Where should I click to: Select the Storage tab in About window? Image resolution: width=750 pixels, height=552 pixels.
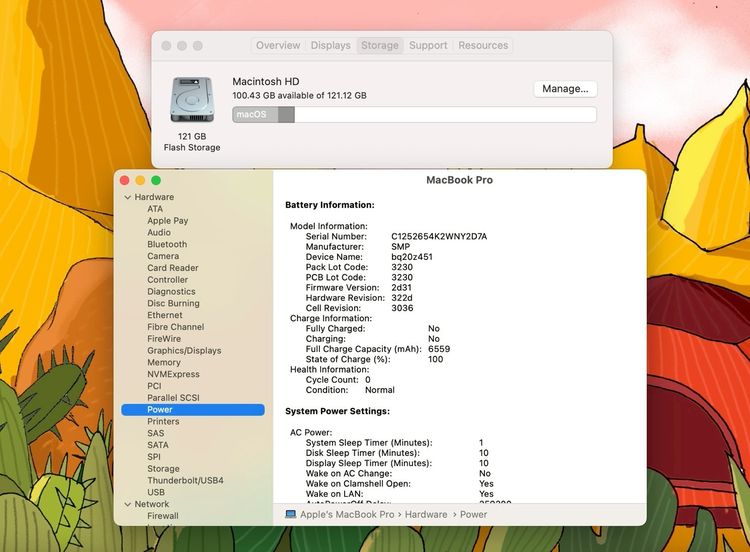tap(380, 45)
